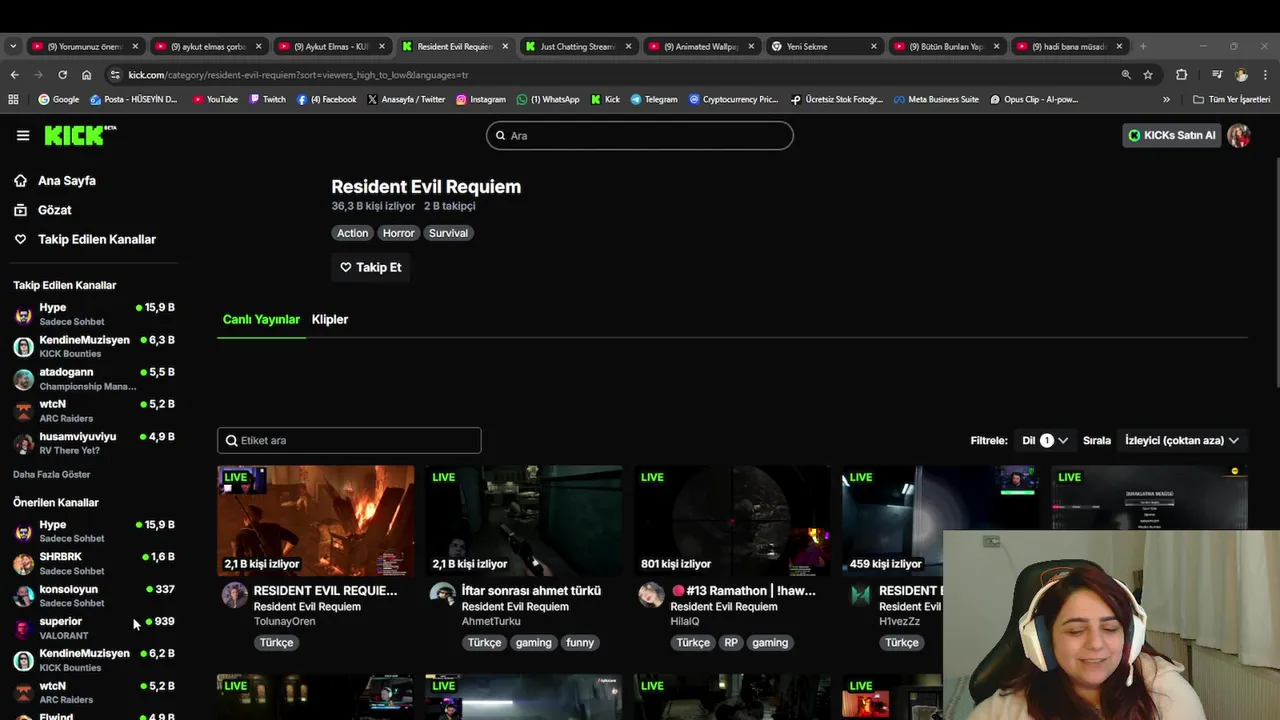Viewport: 1280px width, 720px height.
Task: Open the İzleyici (çoktan aza) sort dropdown
Action: pos(1182,440)
